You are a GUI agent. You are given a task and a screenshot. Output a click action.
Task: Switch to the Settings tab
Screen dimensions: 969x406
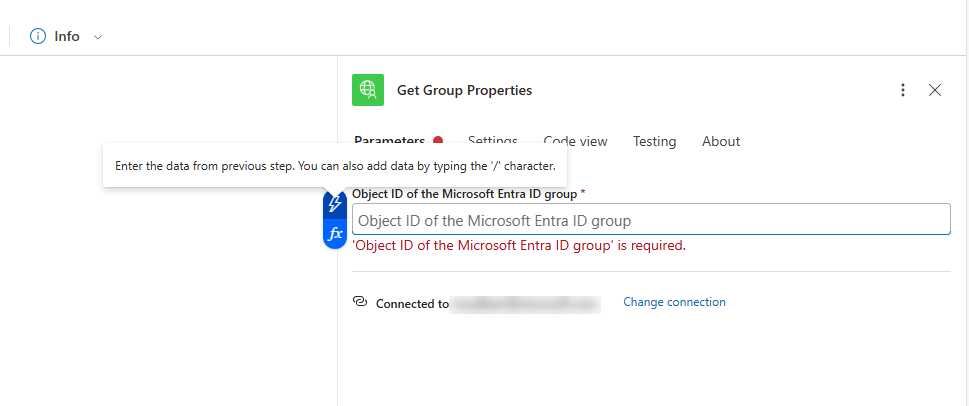(493, 141)
